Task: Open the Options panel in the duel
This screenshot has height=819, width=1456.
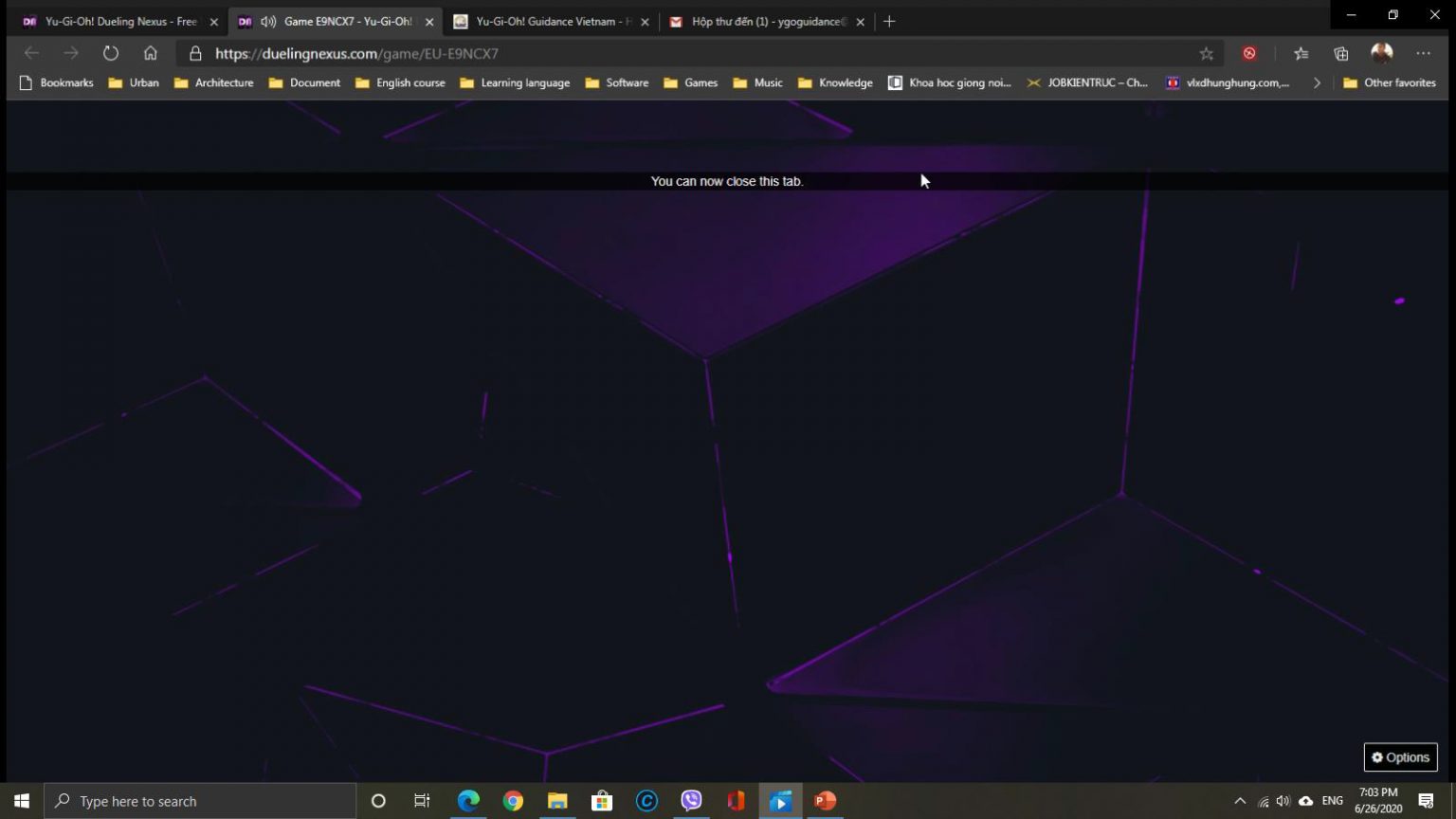Action: (x=1400, y=756)
